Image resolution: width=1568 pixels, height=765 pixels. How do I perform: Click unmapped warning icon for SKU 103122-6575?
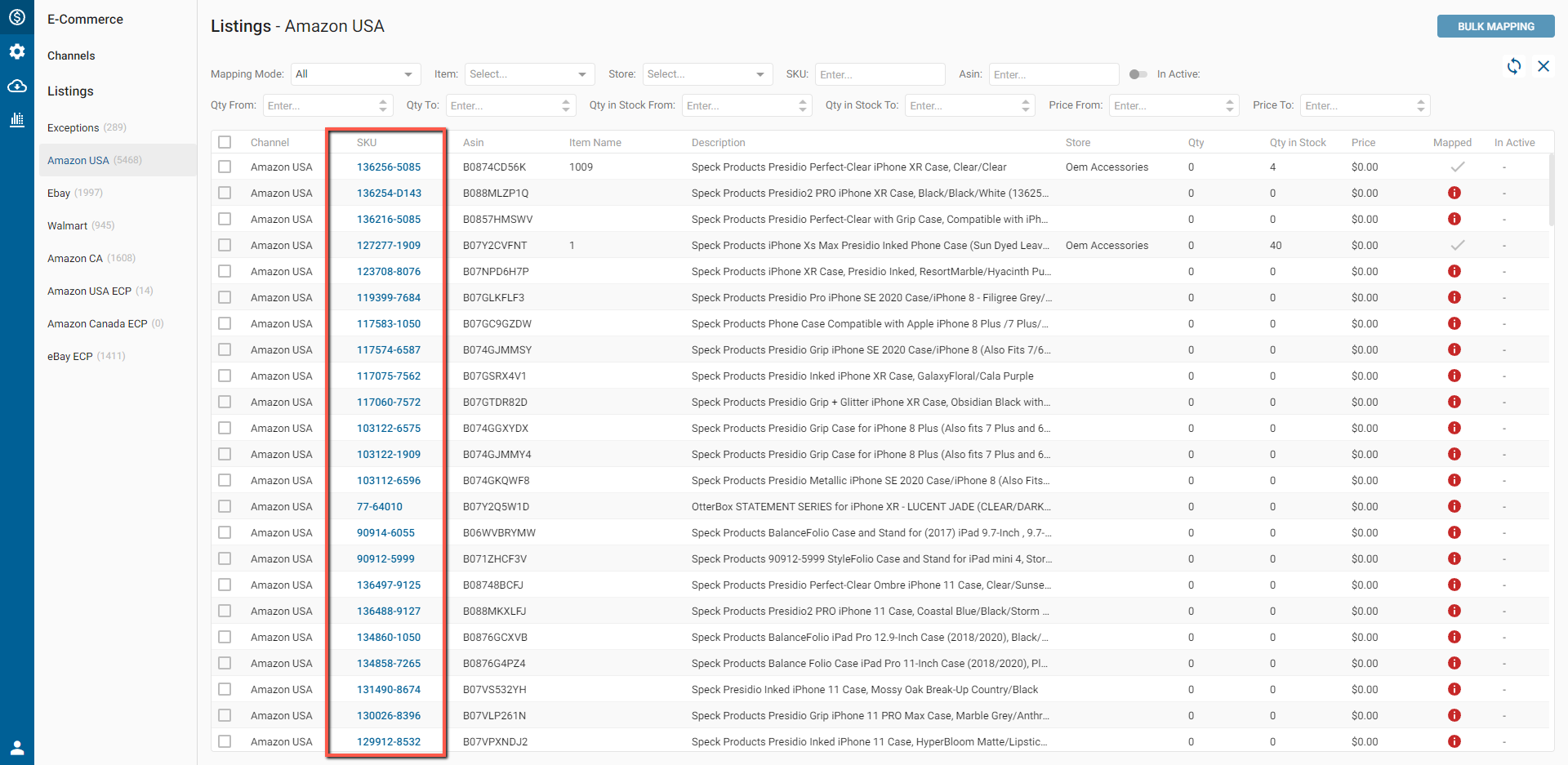coord(1454,428)
